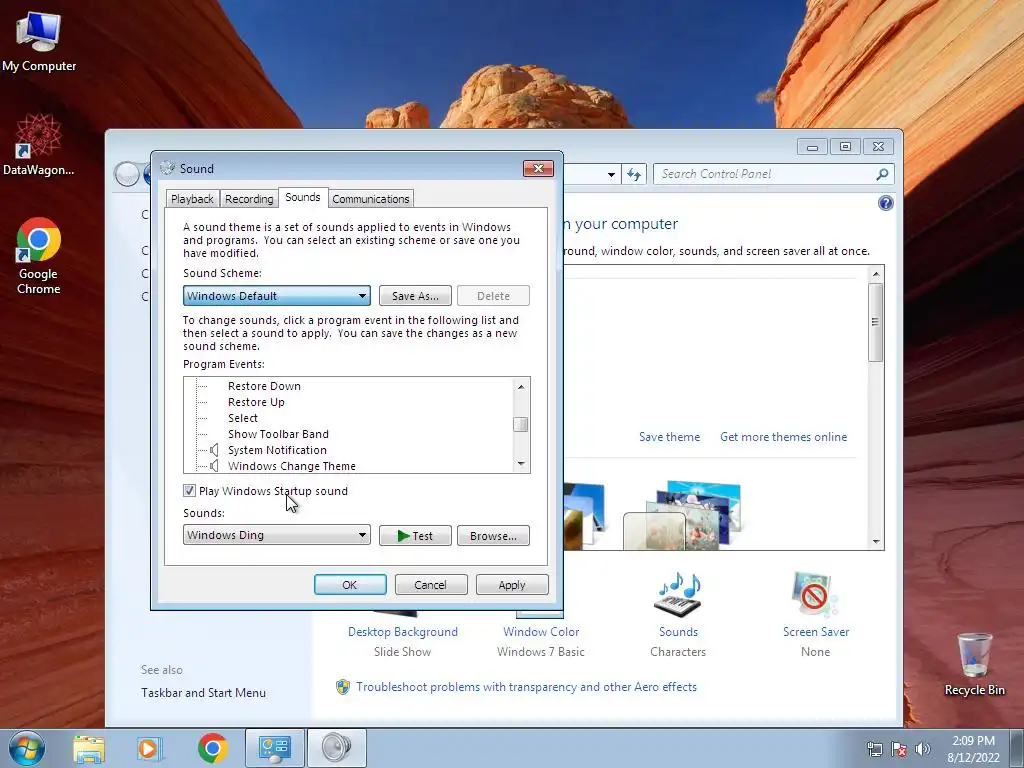This screenshot has height=768, width=1024.
Task: Open the Action Center flag tray icon
Action: (899, 749)
